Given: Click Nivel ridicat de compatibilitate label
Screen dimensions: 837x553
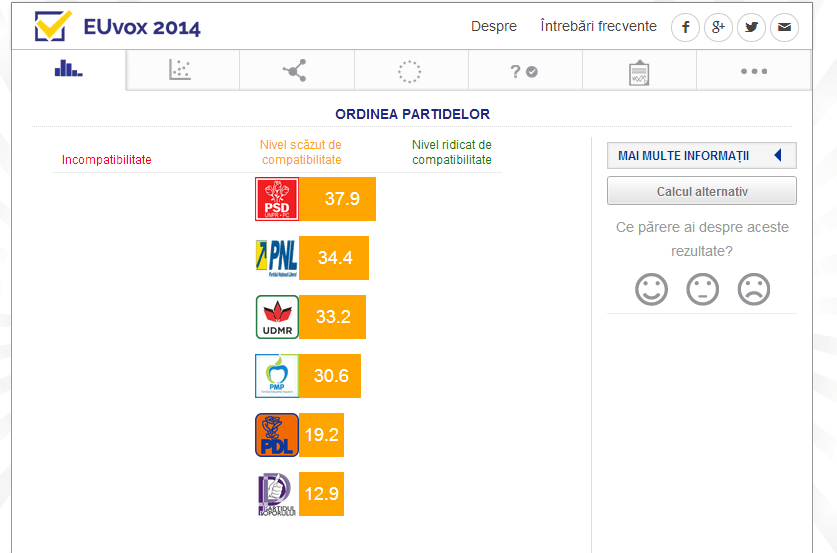Looking at the screenshot, I should tap(452, 152).
